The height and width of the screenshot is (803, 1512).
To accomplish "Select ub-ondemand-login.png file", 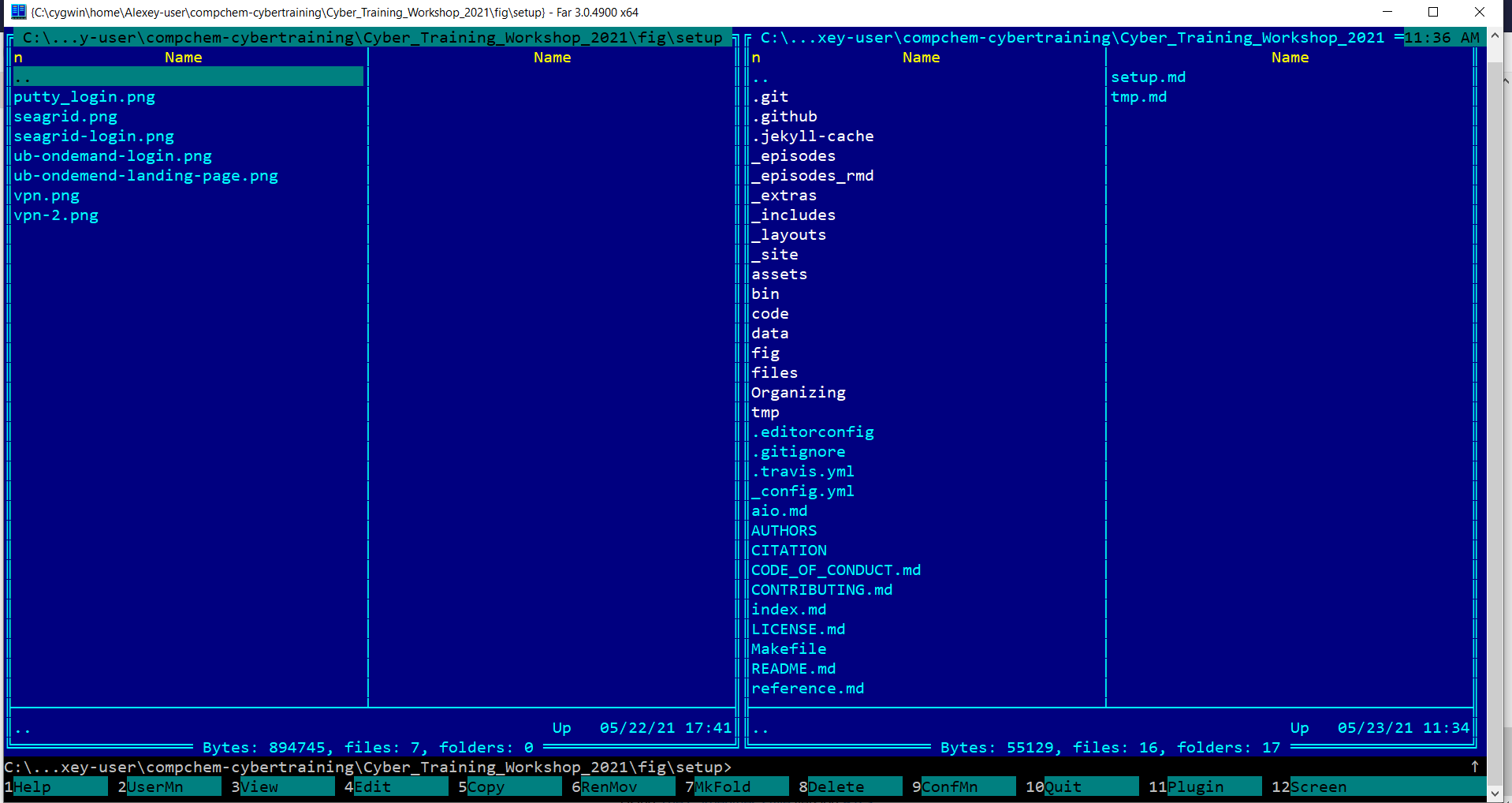I will pos(113,156).
